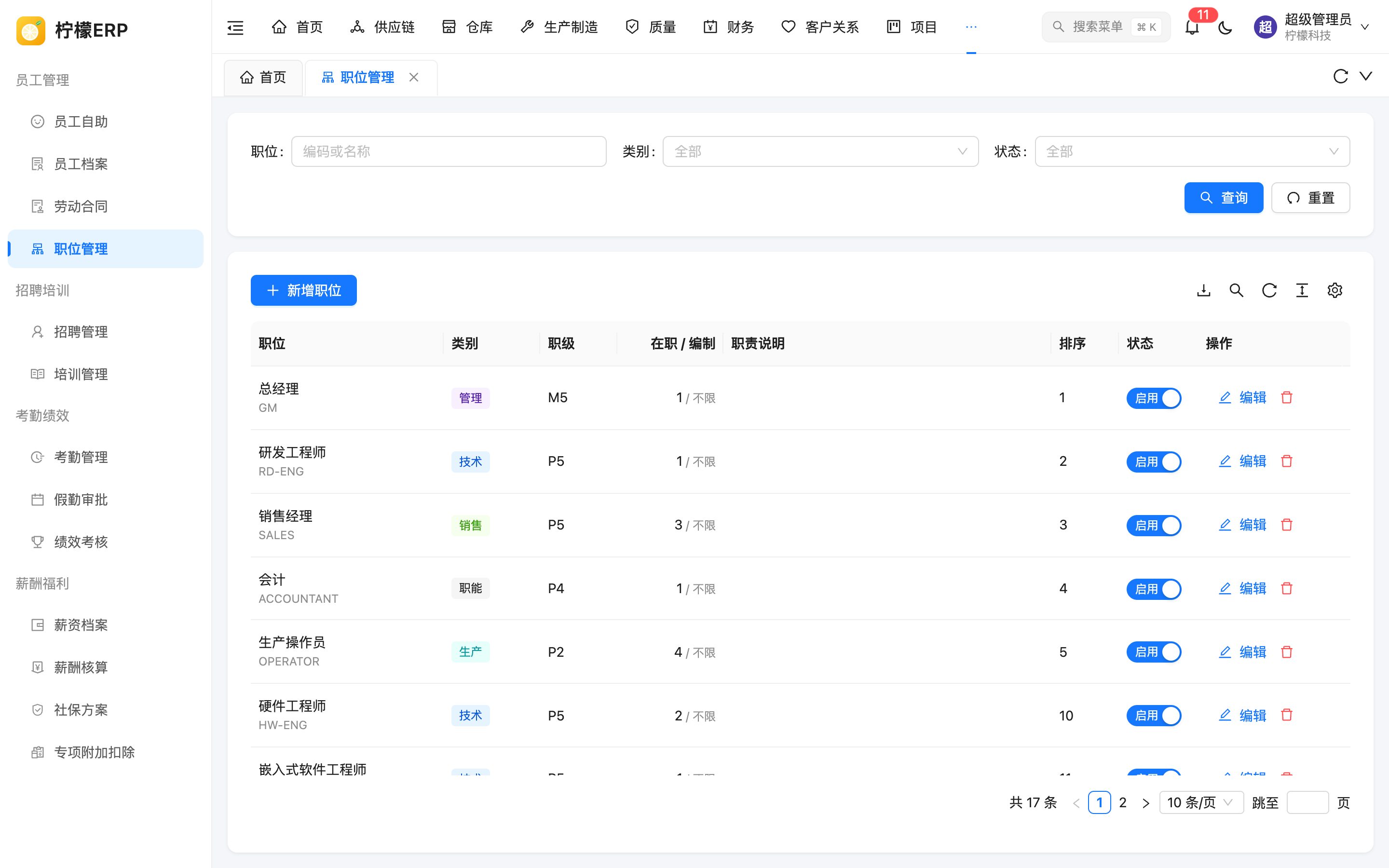Click the 查询 search button
1389x868 pixels.
tap(1224, 198)
